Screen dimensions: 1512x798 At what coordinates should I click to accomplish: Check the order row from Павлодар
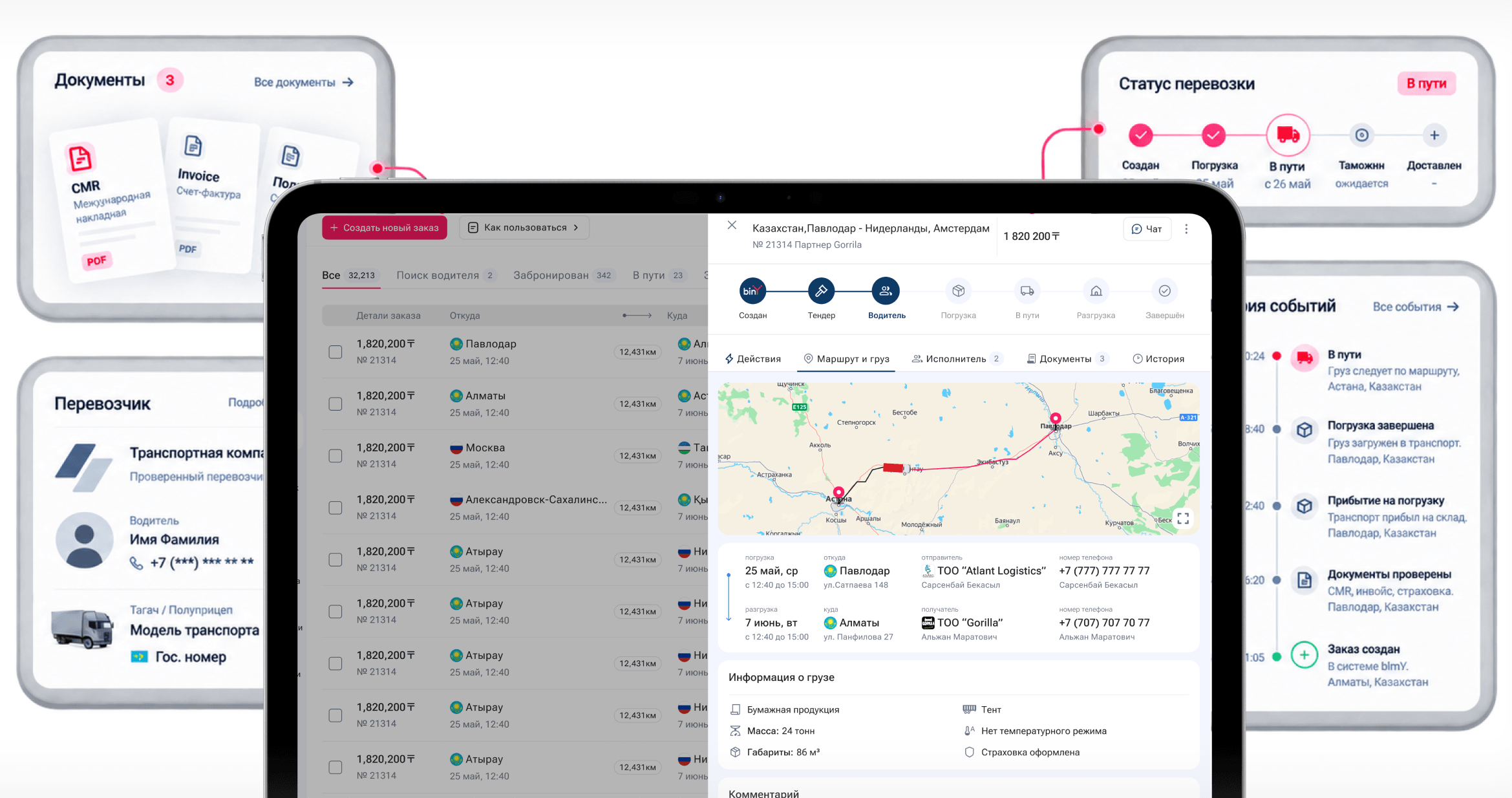tap(335, 352)
